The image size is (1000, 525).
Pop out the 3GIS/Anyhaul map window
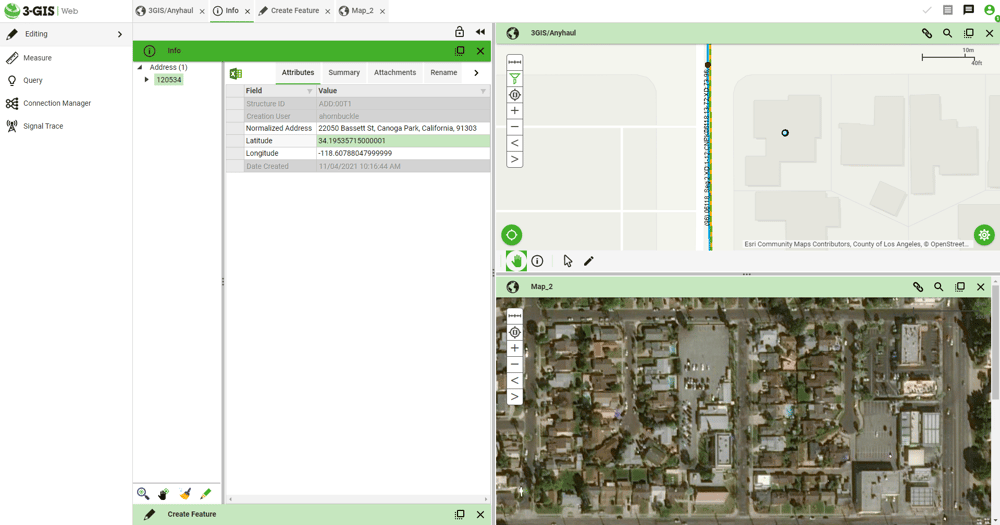coord(969,33)
